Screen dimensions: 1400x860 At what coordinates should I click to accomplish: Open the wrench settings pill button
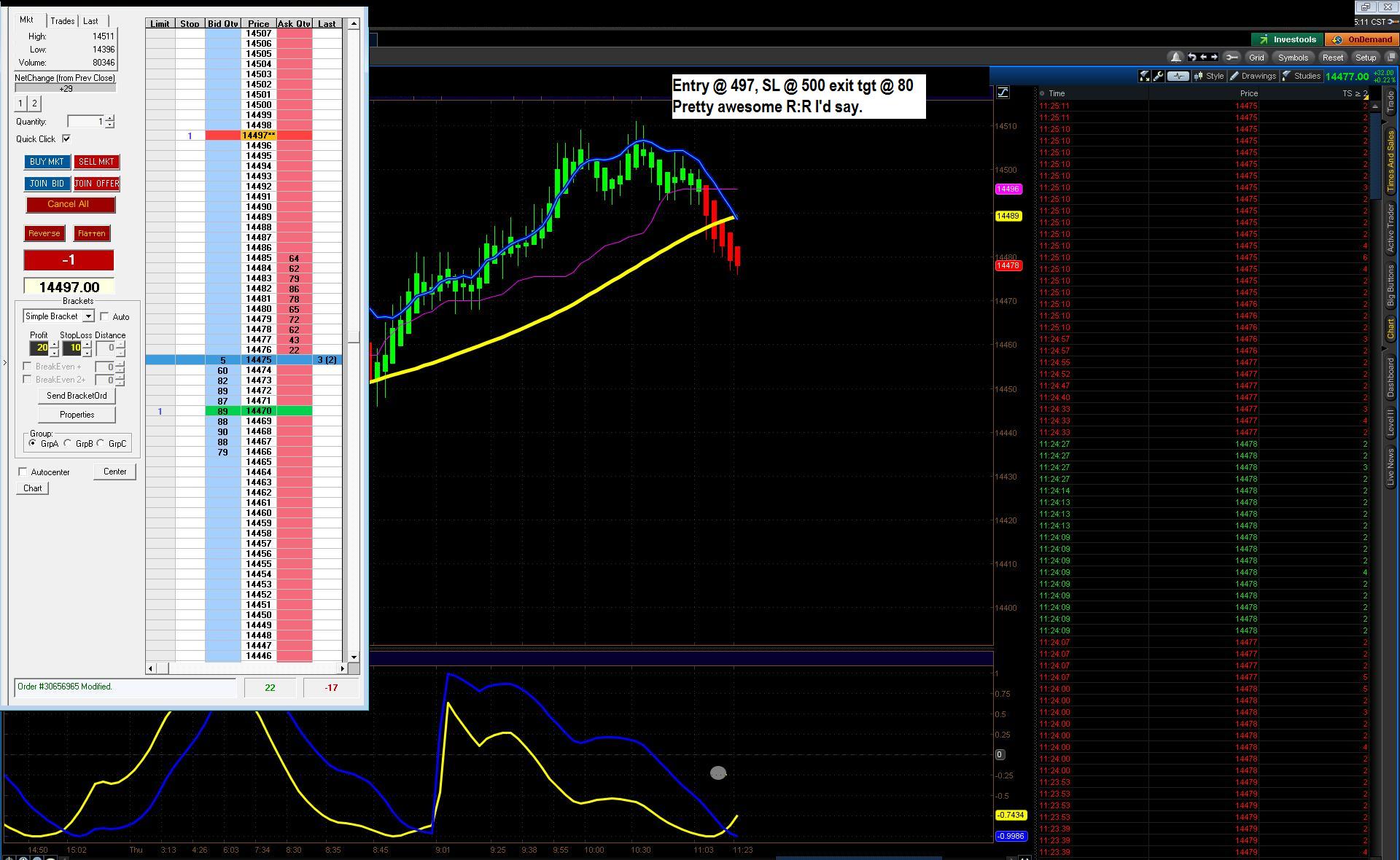[1232, 57]
